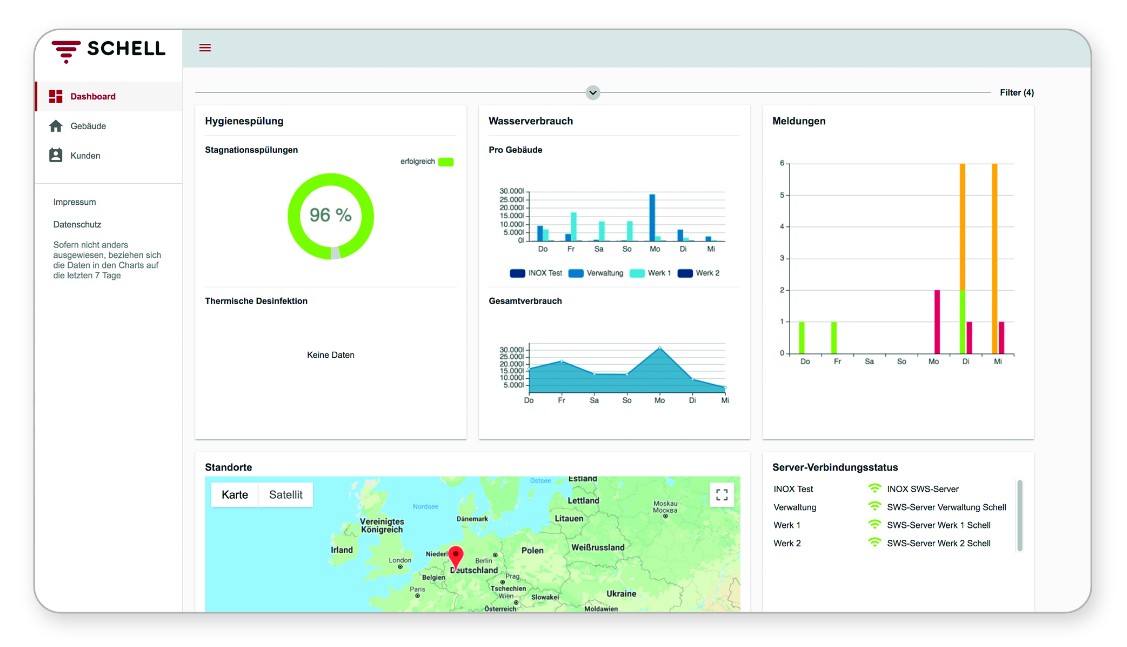Click the green Fr bar in Meldungen chart
The height and width of the screenshot is (647, 1127).
834,338
